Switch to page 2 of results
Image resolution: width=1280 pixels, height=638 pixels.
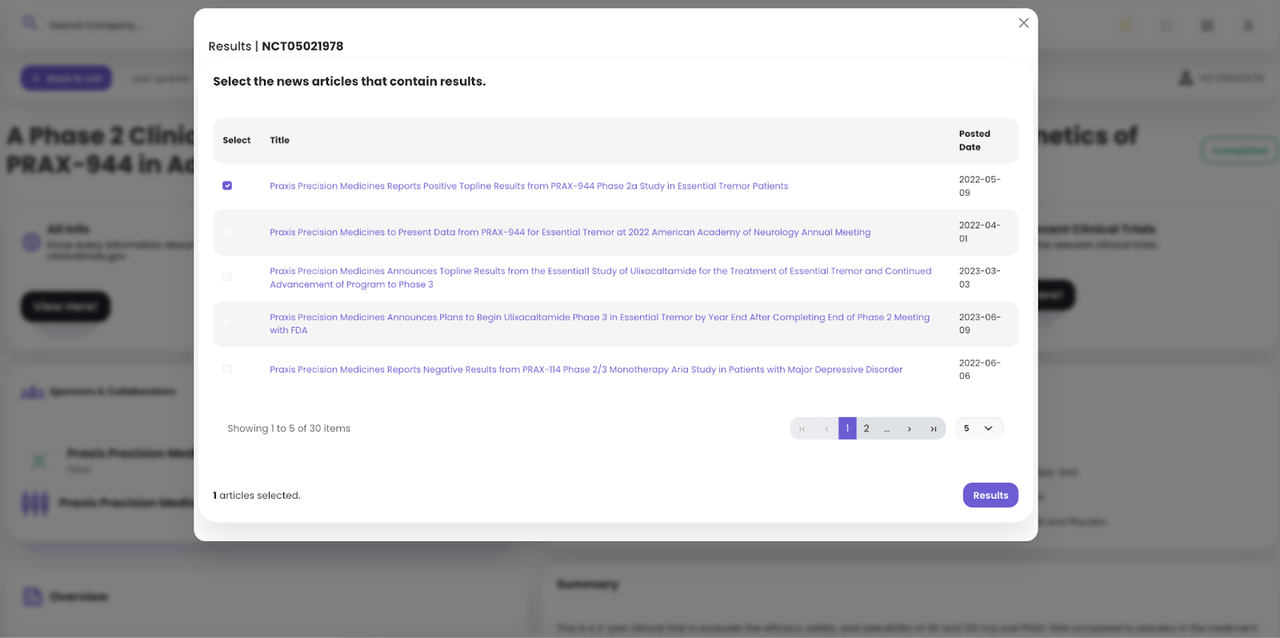(x=866, y=429)
